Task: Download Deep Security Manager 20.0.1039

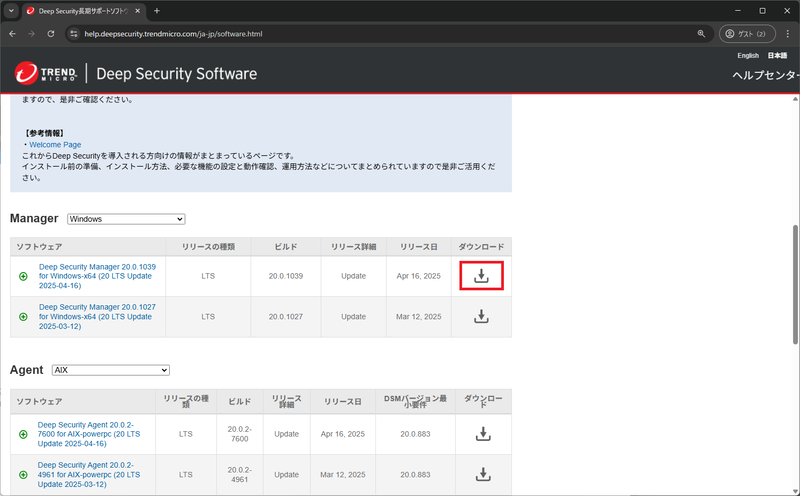Action: (x=481, y=276)
